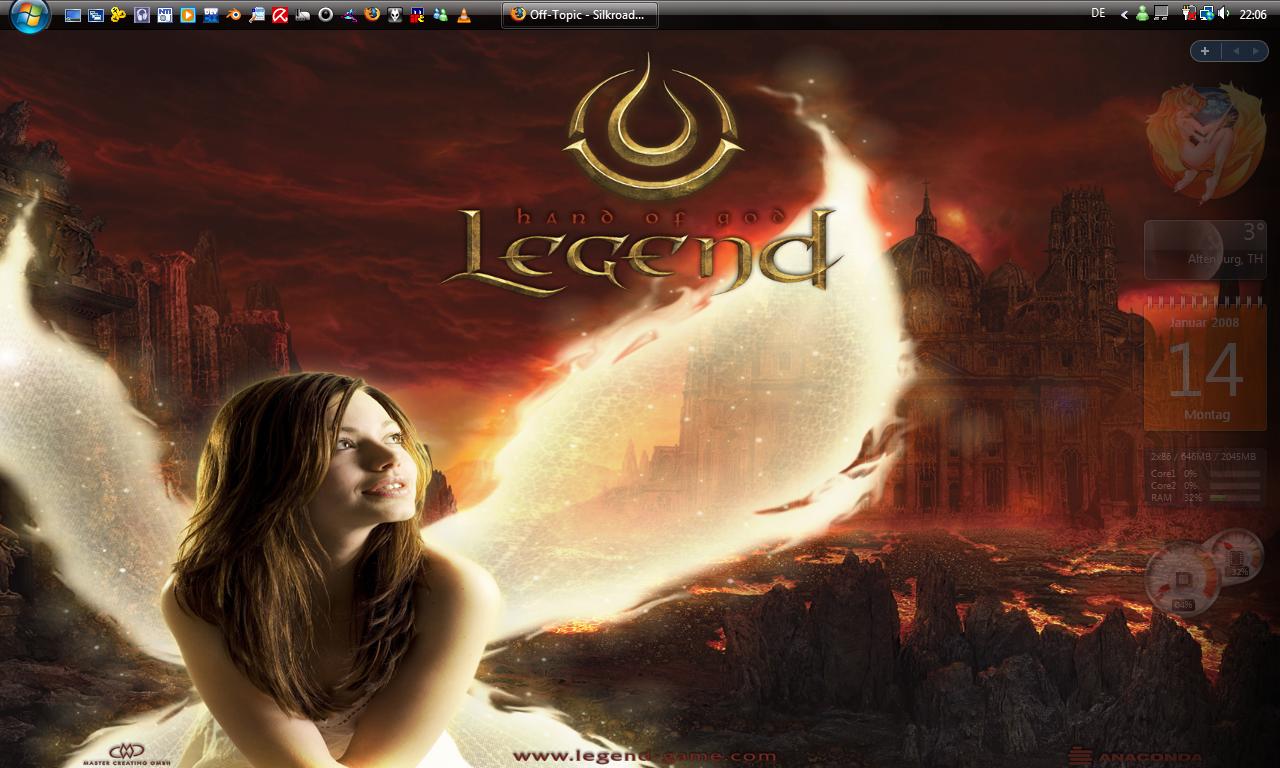Add a gadget with sidebar plus button
Viewport: 1280px width, 768px height.
tap(1205, 51)
